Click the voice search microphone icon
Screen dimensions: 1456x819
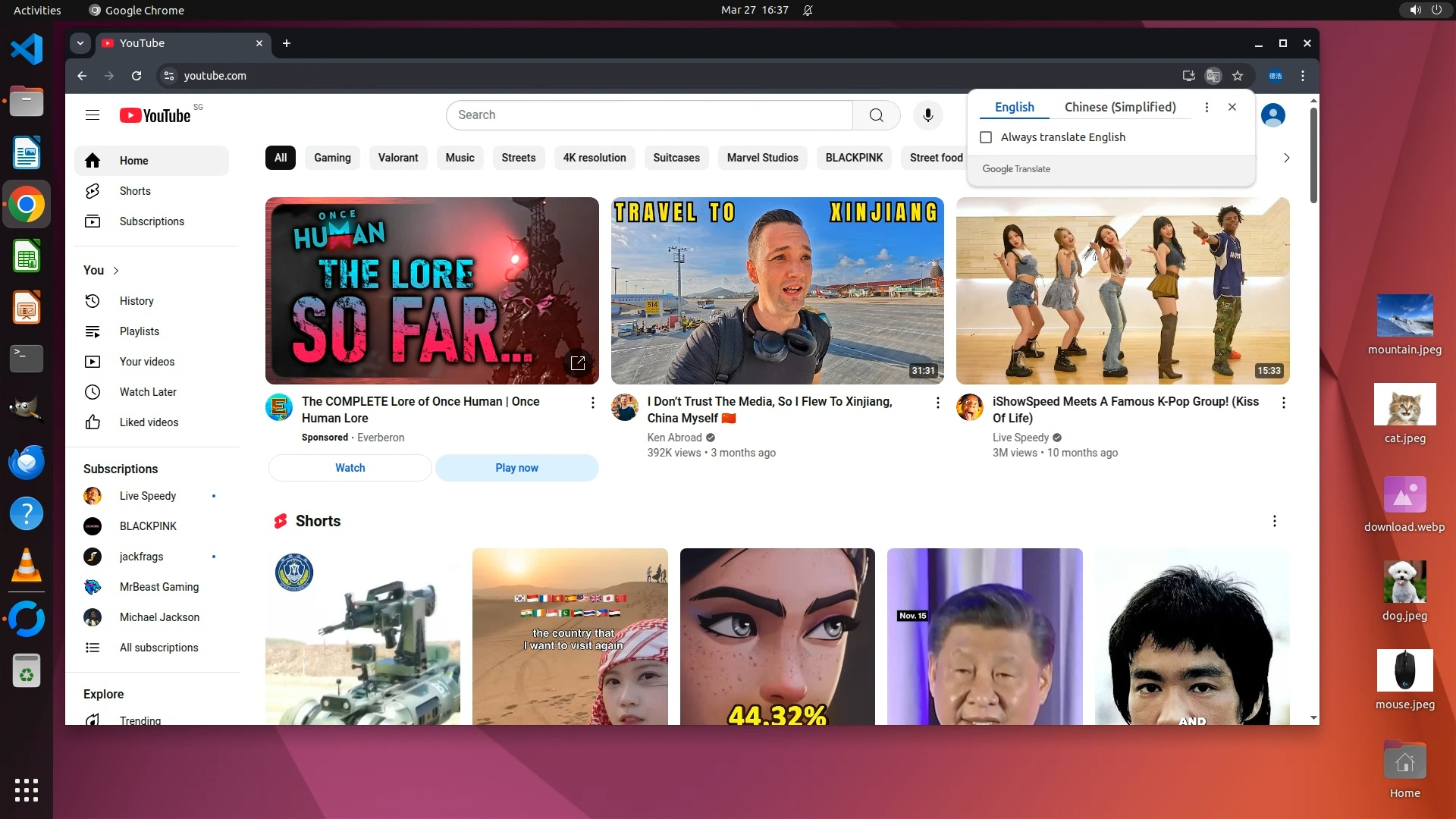coord(927,115)
